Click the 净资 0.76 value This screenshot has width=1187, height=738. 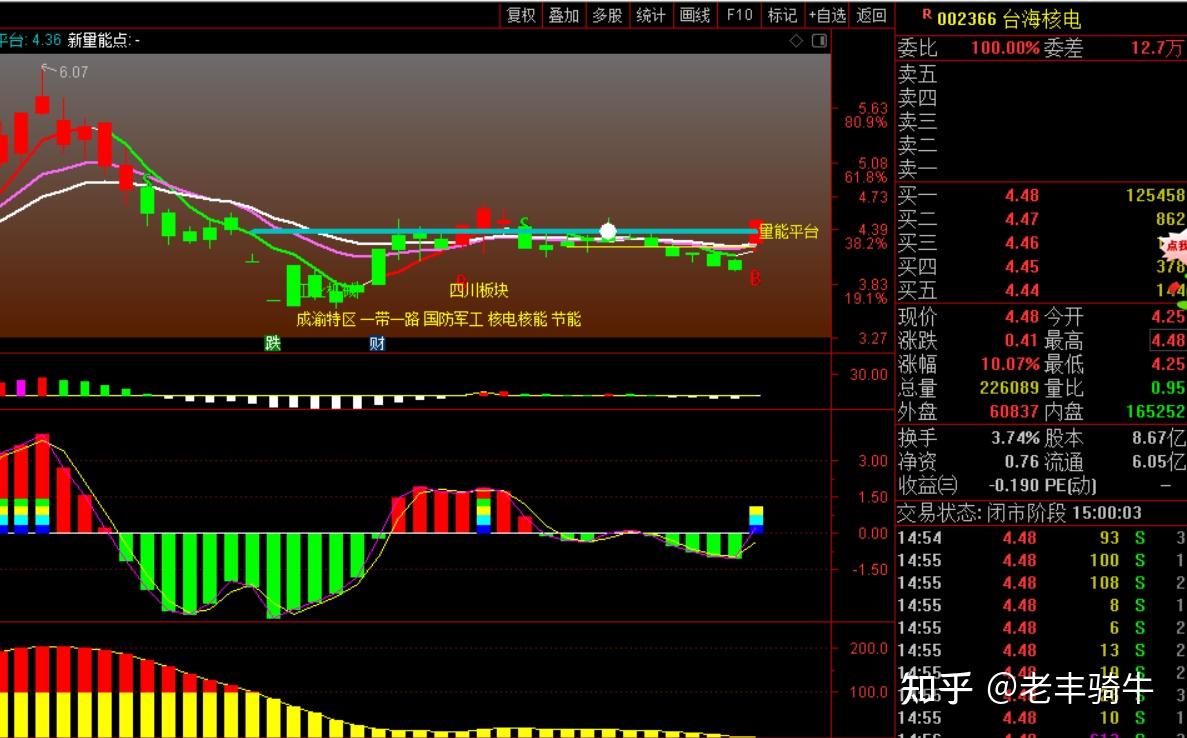[1022, 462]
